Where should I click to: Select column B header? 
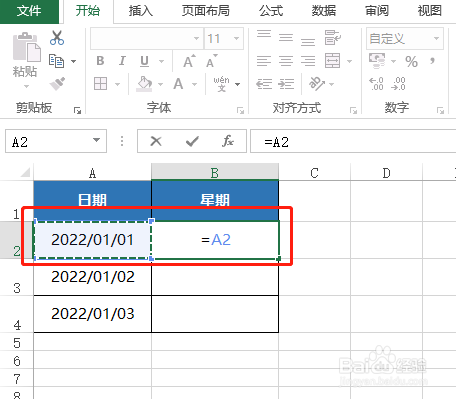[x=215, y=172]
